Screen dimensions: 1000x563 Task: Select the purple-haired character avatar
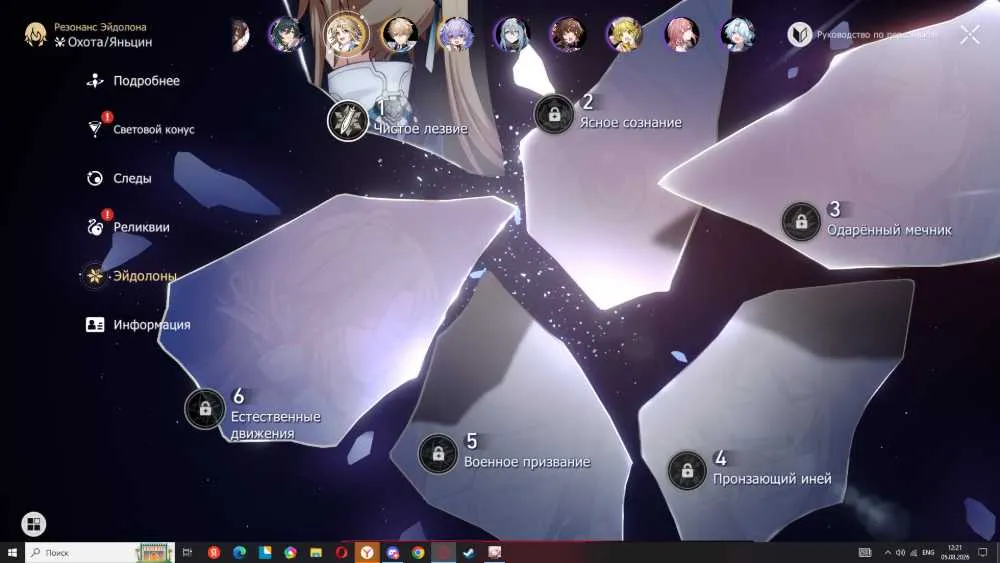[x=455, y=34]
